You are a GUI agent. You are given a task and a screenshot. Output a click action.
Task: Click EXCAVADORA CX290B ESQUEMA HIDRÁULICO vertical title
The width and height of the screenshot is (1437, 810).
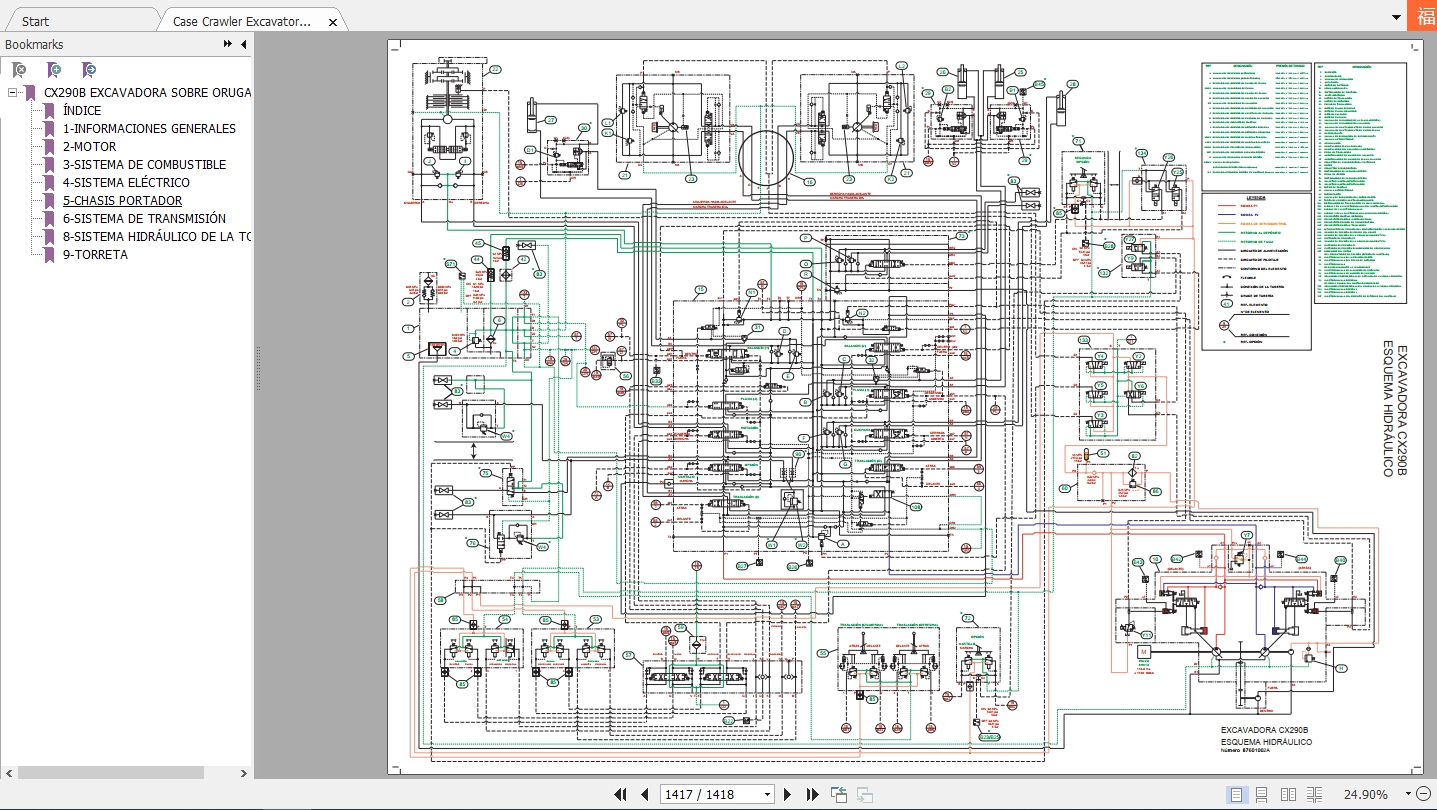pos(1395,411)
